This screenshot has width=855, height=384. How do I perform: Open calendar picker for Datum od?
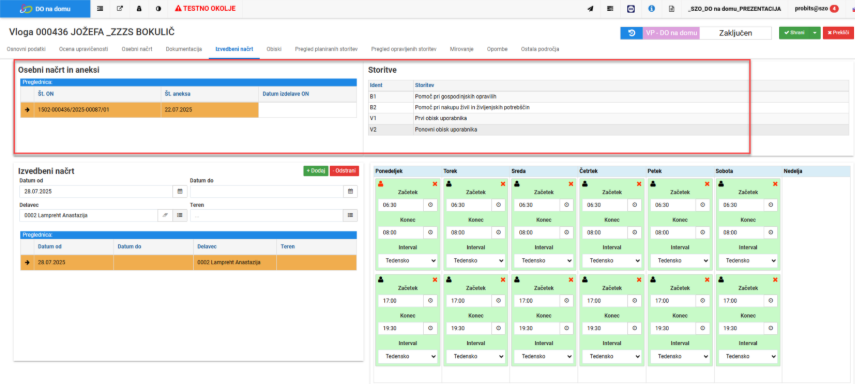pos(180,191)
